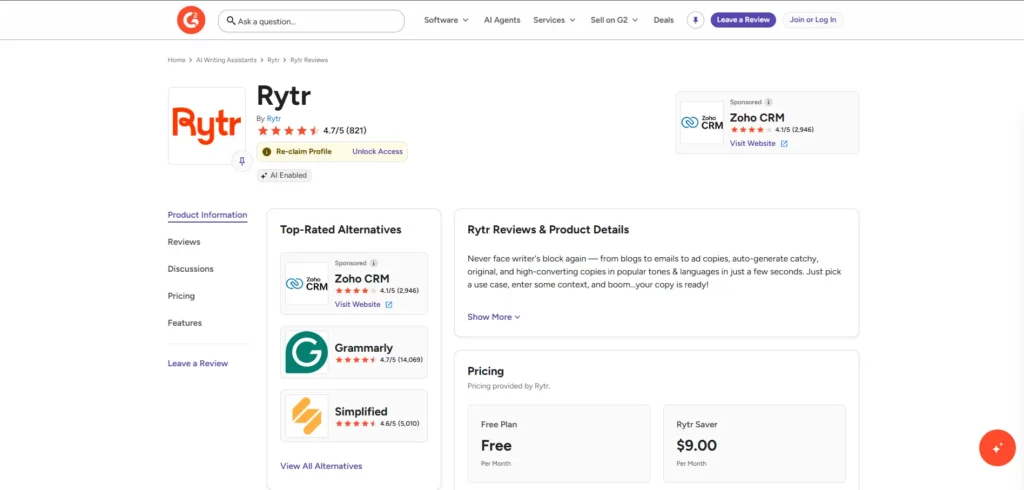Click Unlock Access link
The image size is (1024, 490).
tap(377, 152)
